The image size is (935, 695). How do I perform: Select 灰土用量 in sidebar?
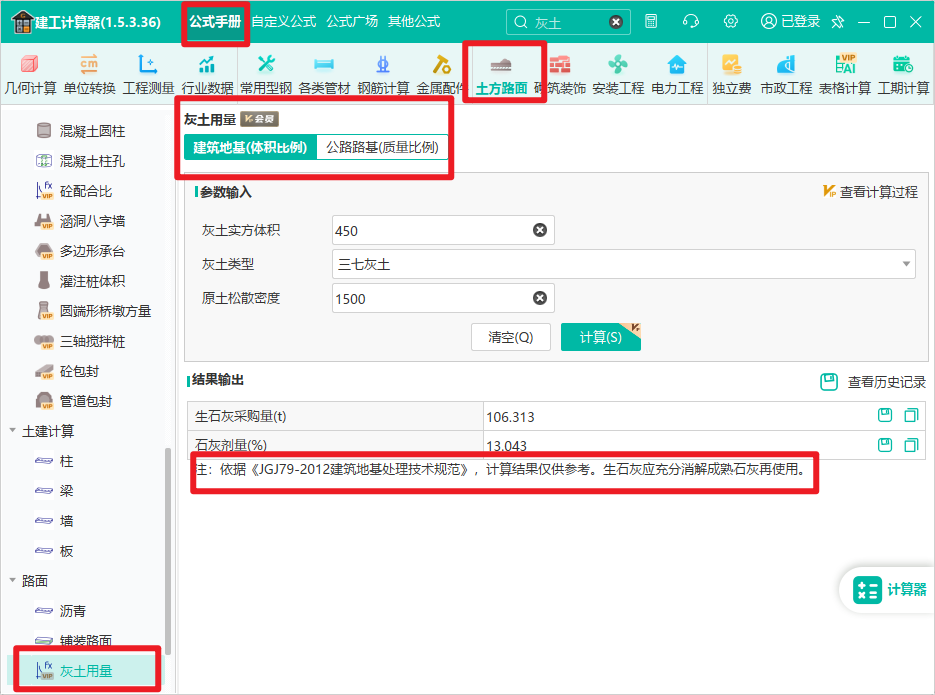(85, 671)
